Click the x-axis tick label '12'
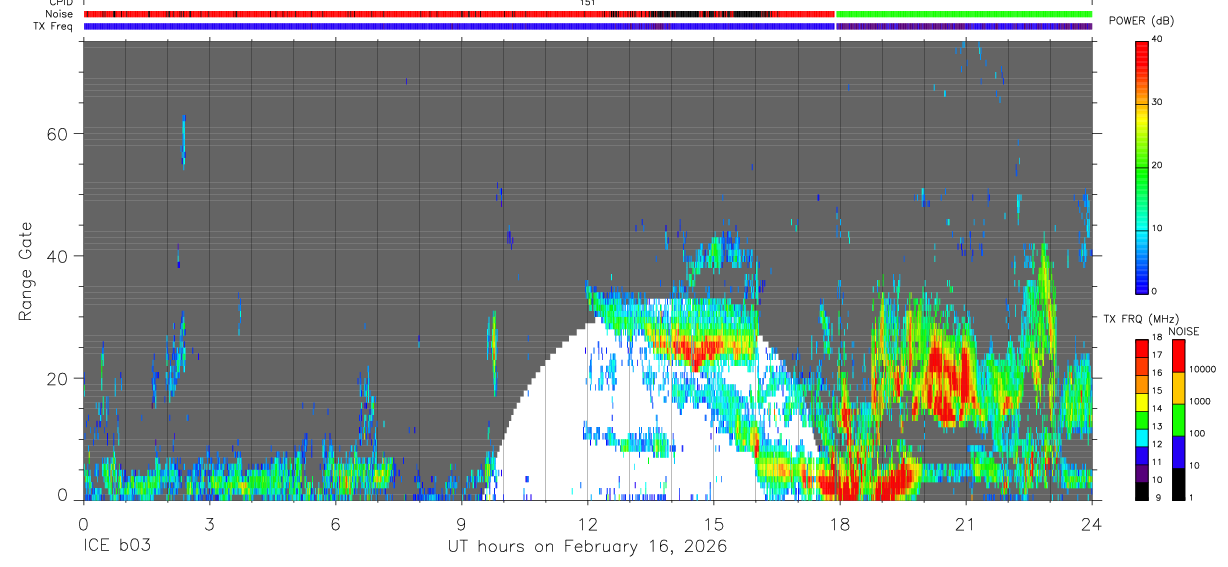Viewport: 1228px width, 567px height. pos(587,524)
